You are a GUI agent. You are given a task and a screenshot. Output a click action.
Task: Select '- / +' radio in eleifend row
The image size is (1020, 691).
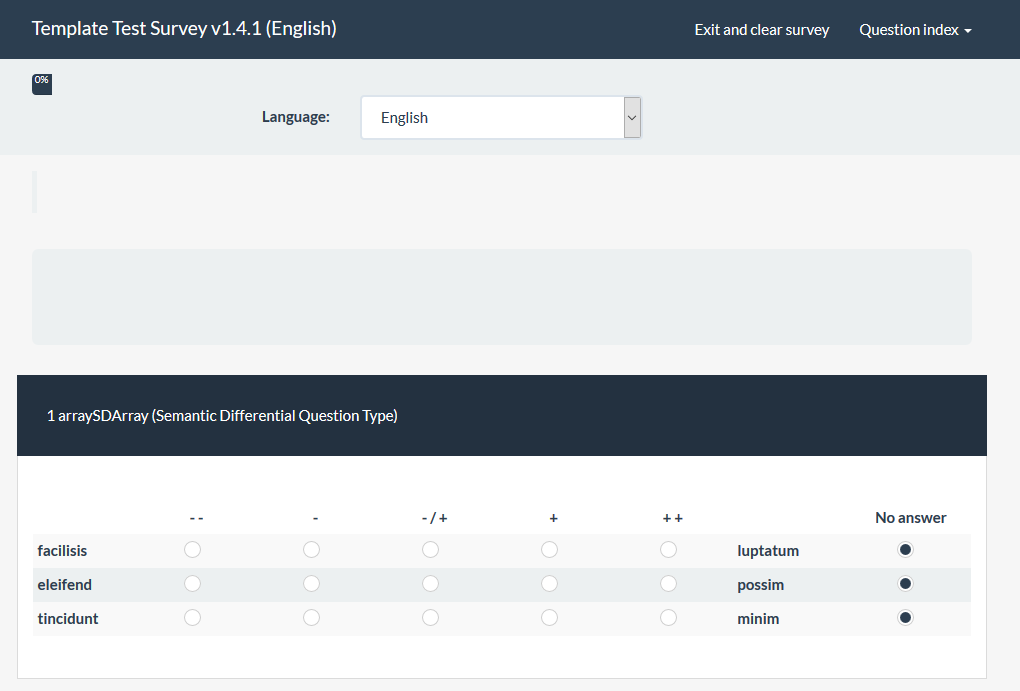click(x=430, y=584)
